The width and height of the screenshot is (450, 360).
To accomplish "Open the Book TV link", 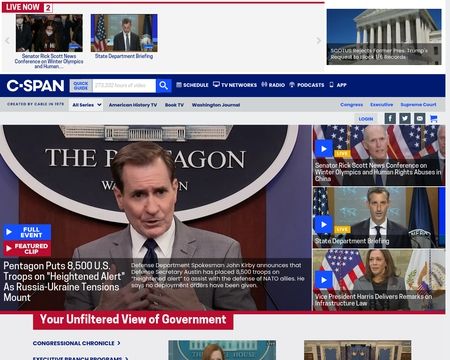I will 174,105.
